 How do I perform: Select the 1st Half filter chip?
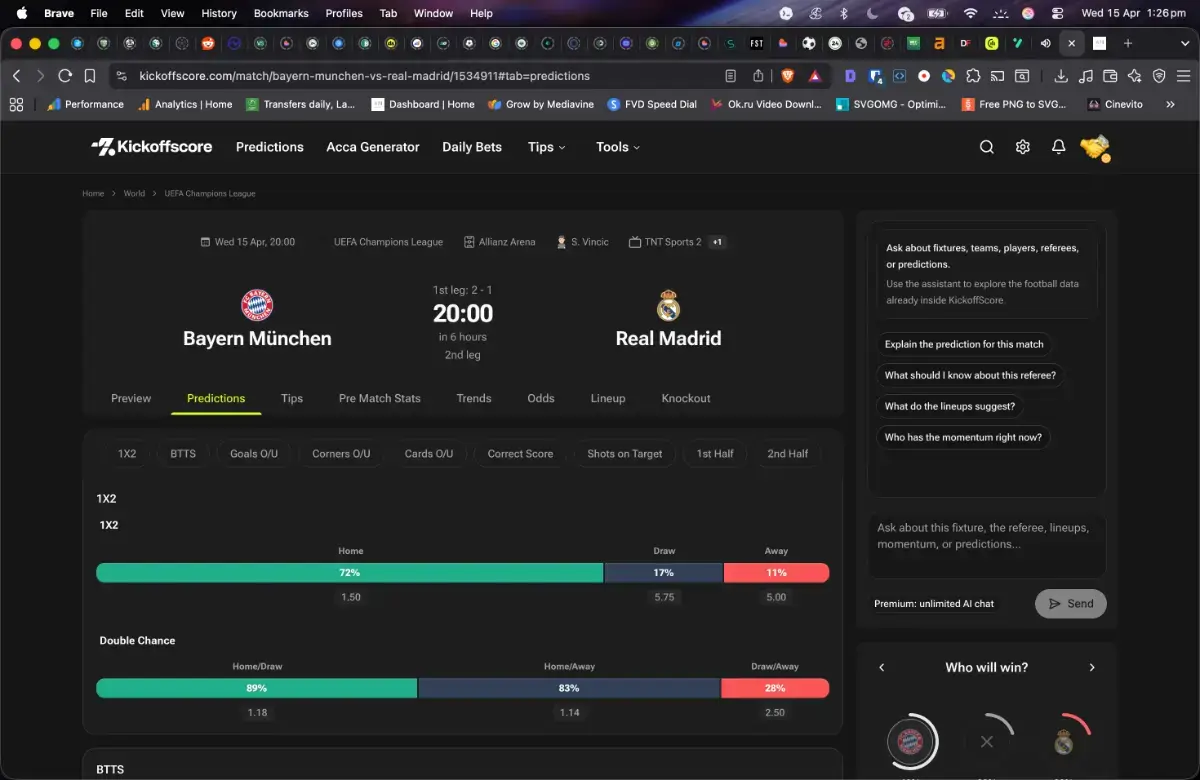coord(715,454)
